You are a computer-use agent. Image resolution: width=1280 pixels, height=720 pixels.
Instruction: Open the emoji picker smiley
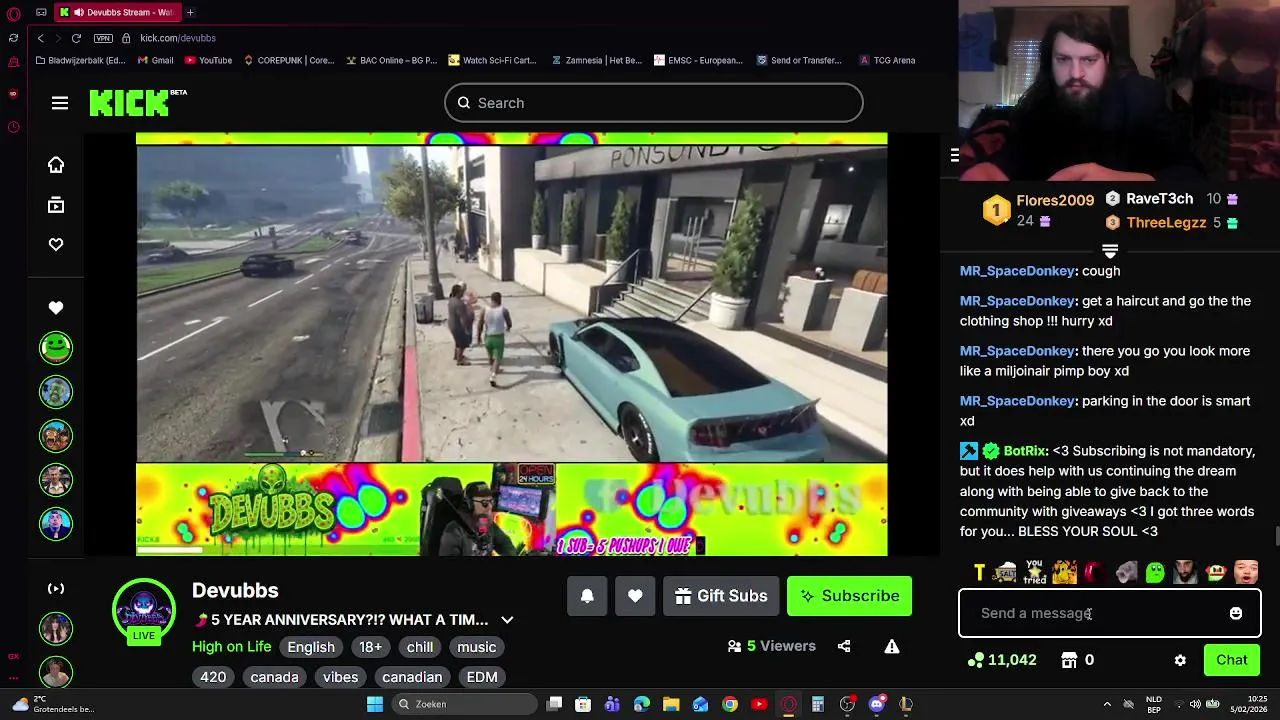[x=1236, y=613]
